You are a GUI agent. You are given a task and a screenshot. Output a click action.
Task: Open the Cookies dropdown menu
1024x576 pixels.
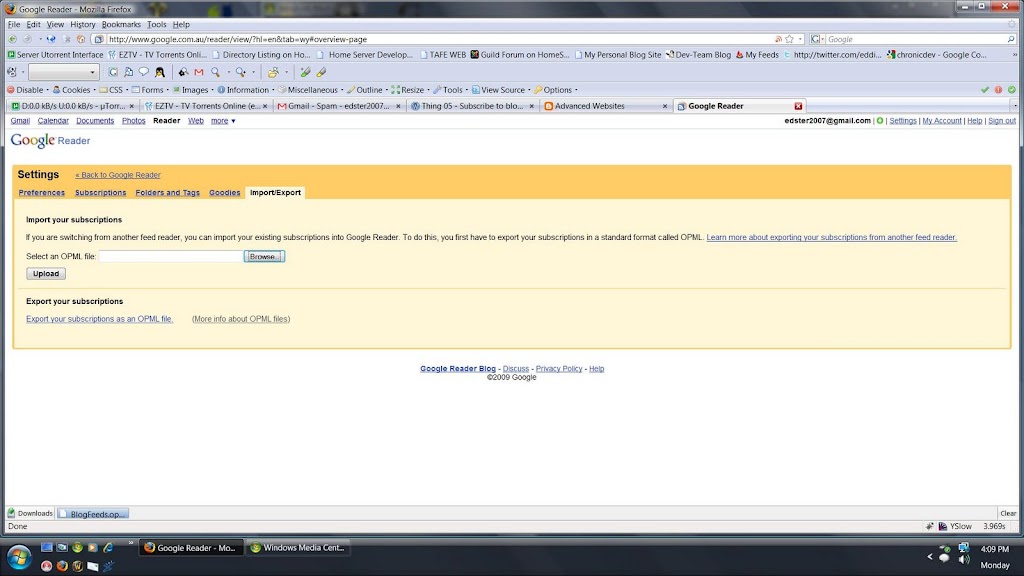point(74,90)
